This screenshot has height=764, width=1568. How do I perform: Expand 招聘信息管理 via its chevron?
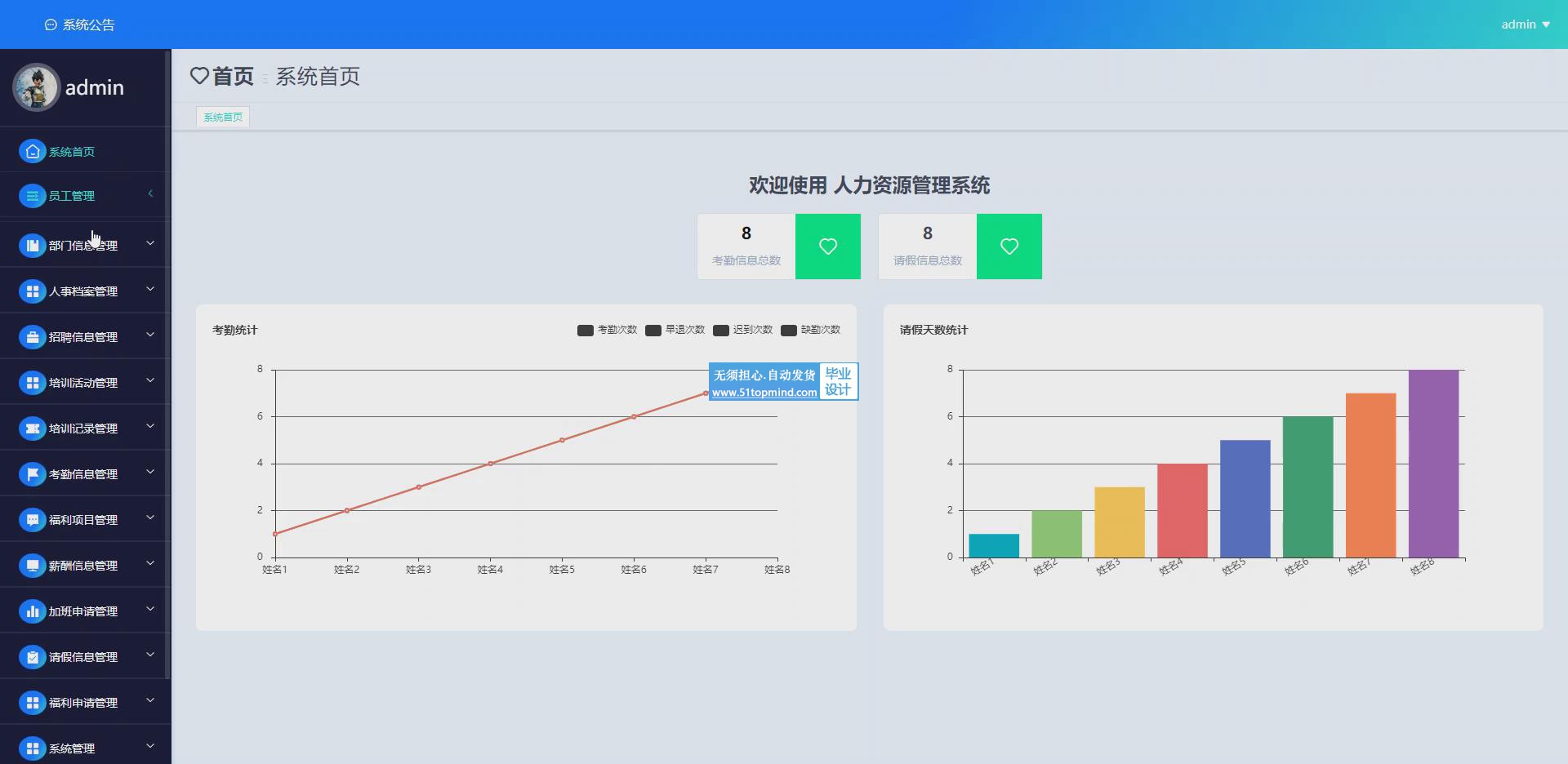[150, 335]
